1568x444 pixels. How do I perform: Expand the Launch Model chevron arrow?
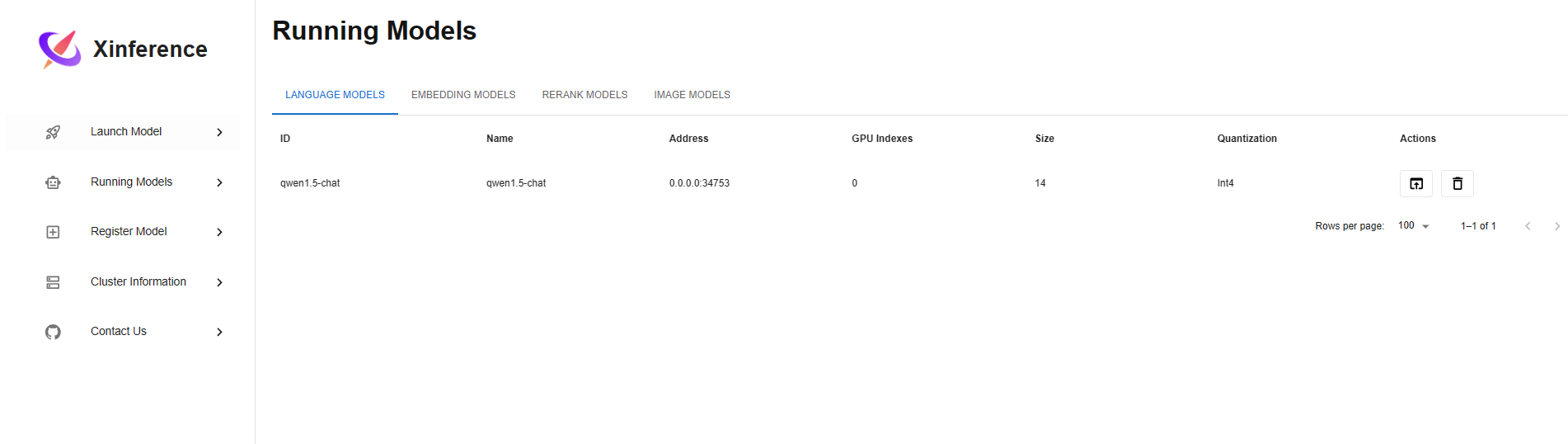(219, 132)
